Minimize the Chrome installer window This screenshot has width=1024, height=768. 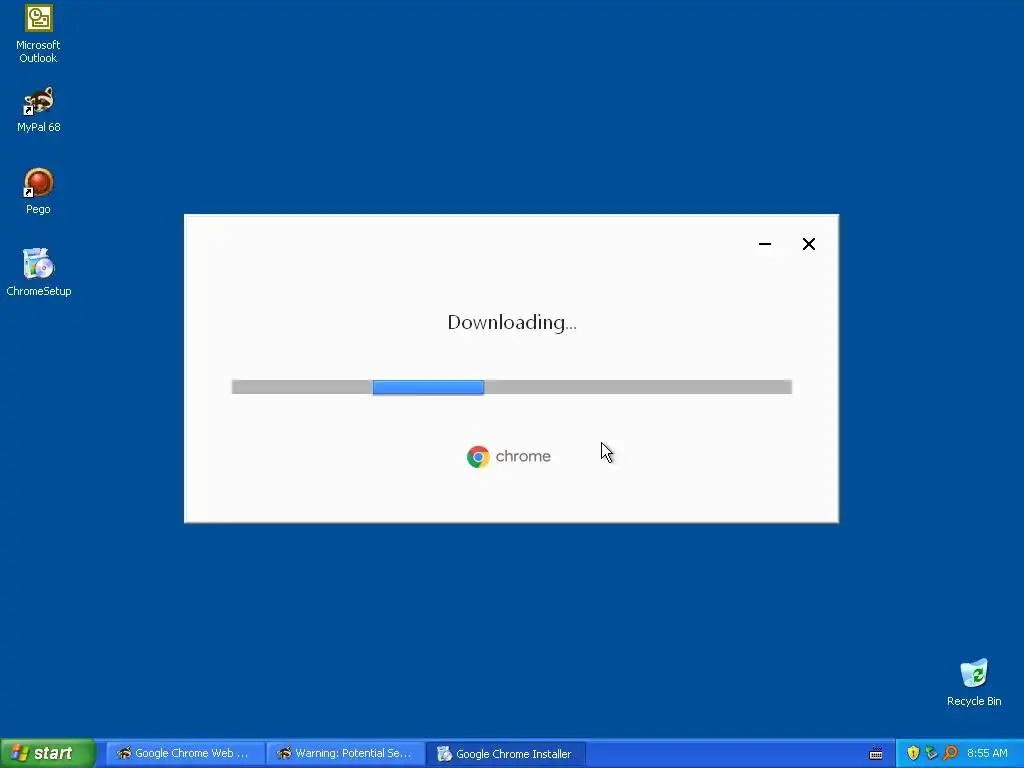tap(765, 244)
